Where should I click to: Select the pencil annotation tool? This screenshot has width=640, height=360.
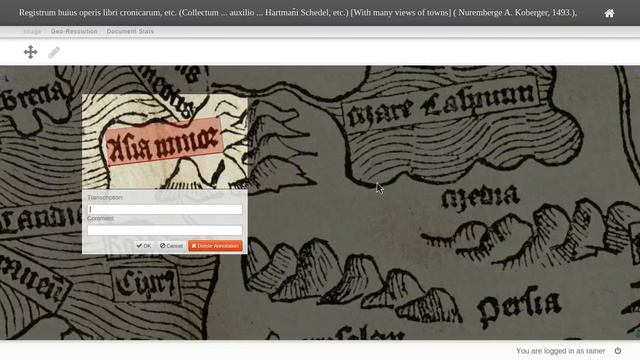click(54, 52)
